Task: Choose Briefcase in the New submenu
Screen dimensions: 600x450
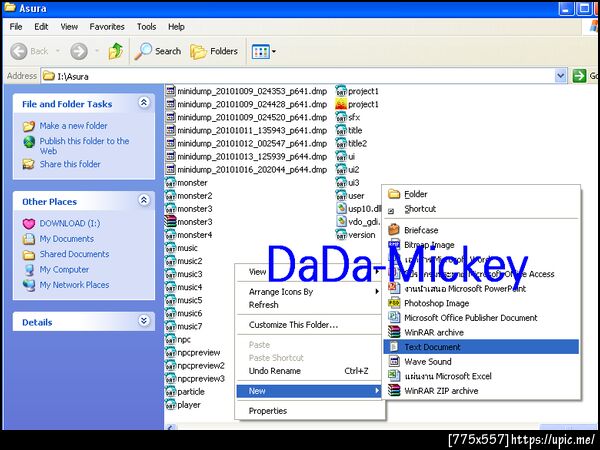Action: 481,230
